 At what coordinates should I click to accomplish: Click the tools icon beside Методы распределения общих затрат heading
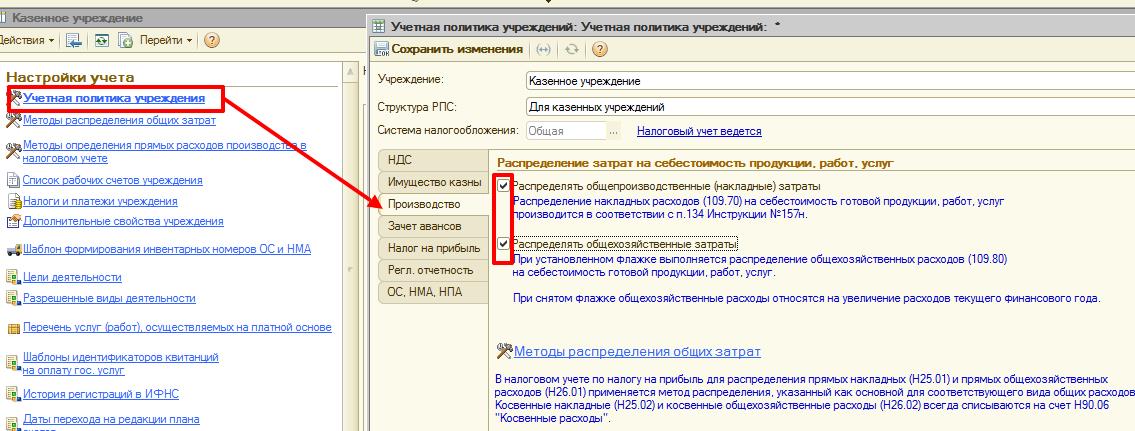coord(504,351)
